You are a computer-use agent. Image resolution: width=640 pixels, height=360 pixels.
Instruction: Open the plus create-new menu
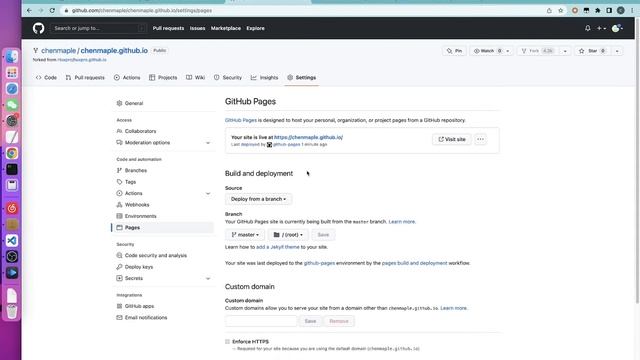click(601, 28)
